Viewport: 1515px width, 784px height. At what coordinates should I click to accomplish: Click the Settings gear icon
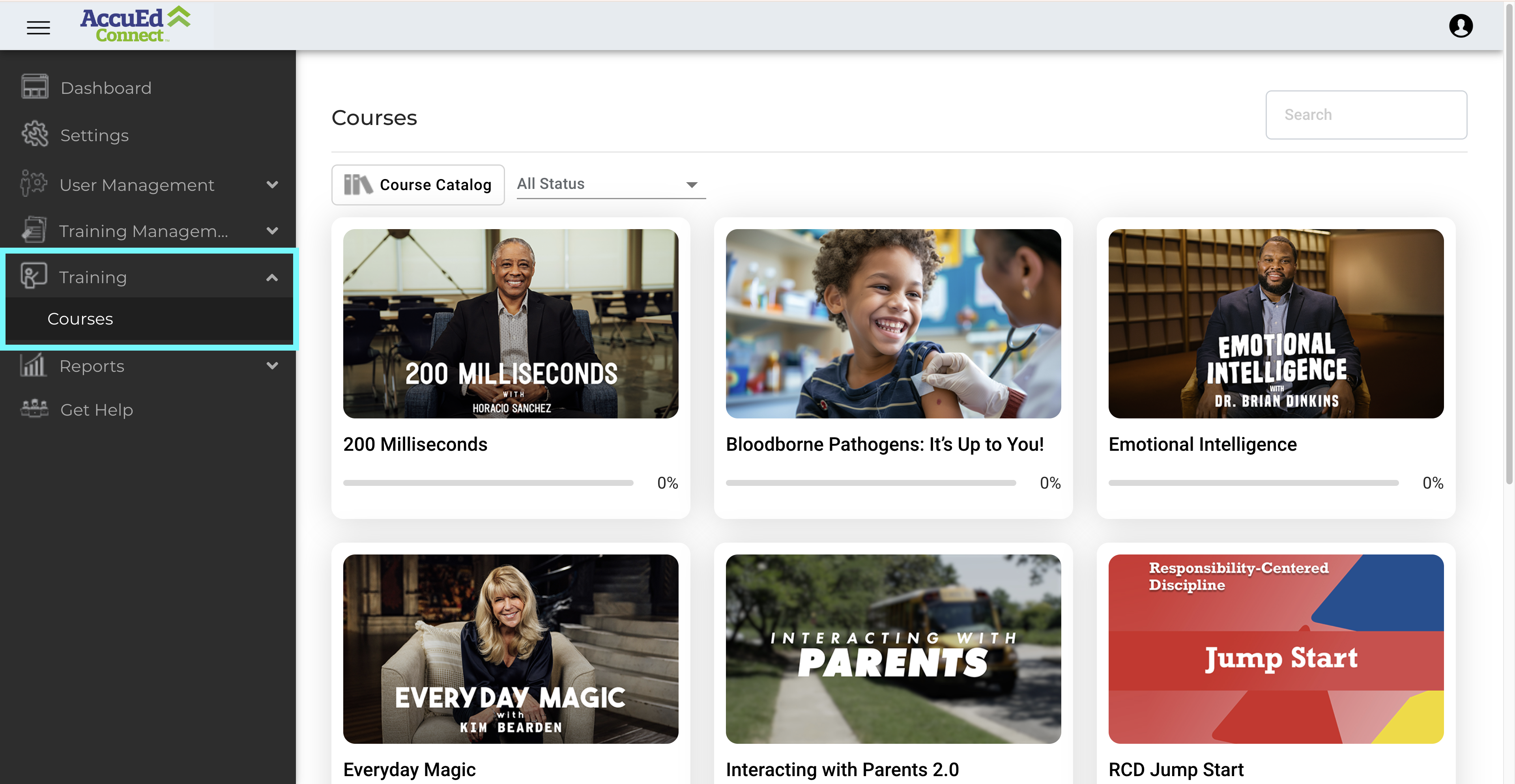pos(35,134)
